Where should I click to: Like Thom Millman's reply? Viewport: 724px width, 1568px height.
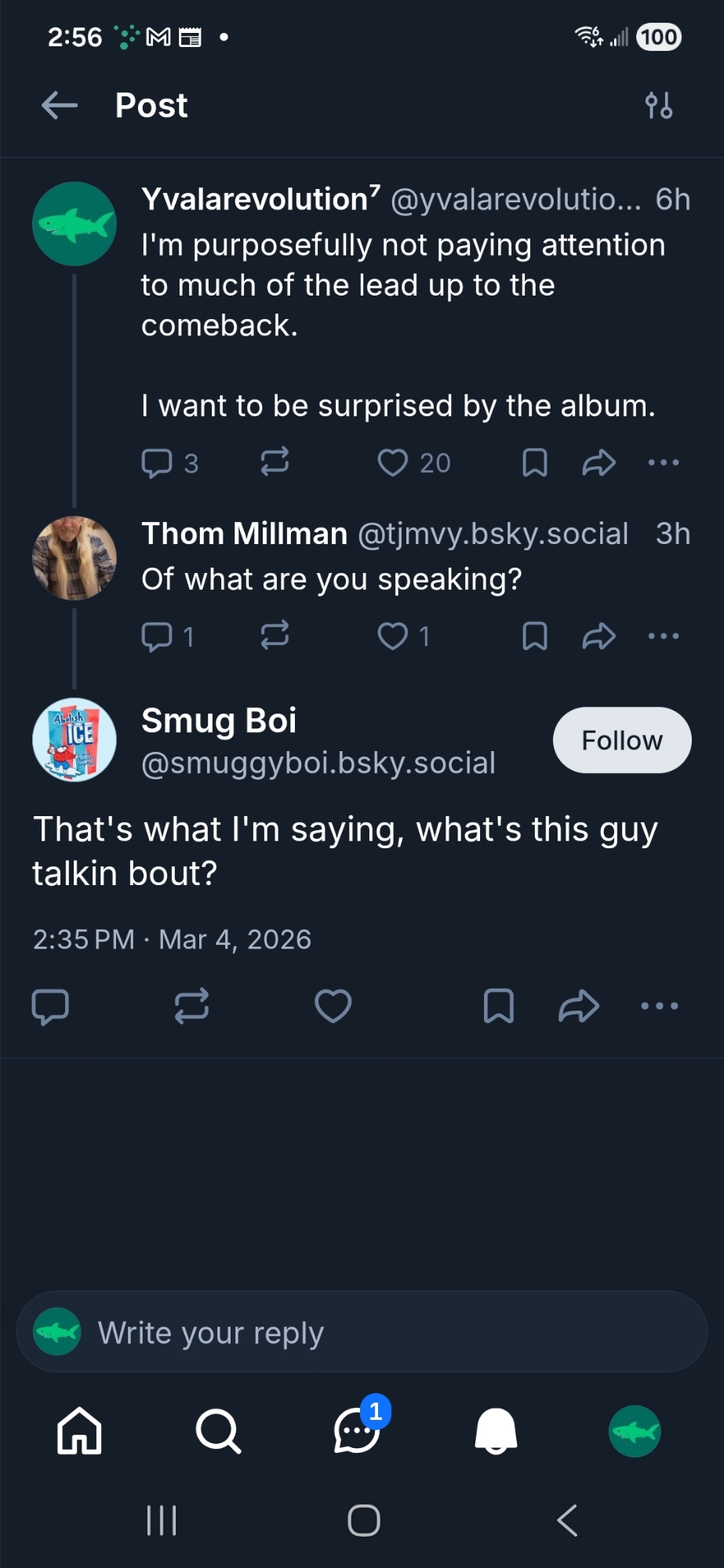[x=393, y=636]
